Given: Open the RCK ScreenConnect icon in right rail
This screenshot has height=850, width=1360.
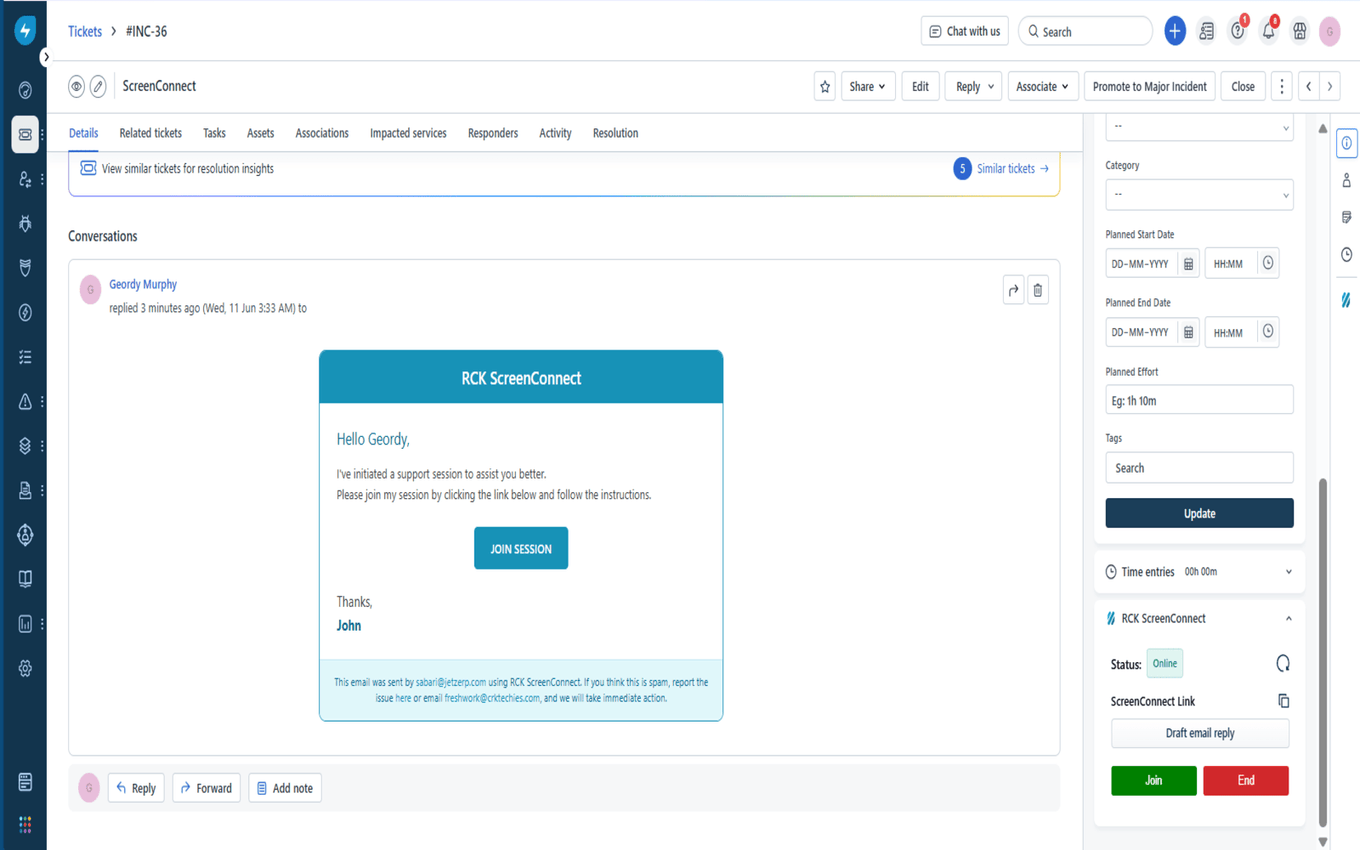Looking at the screenshot, I should 1346,300.
